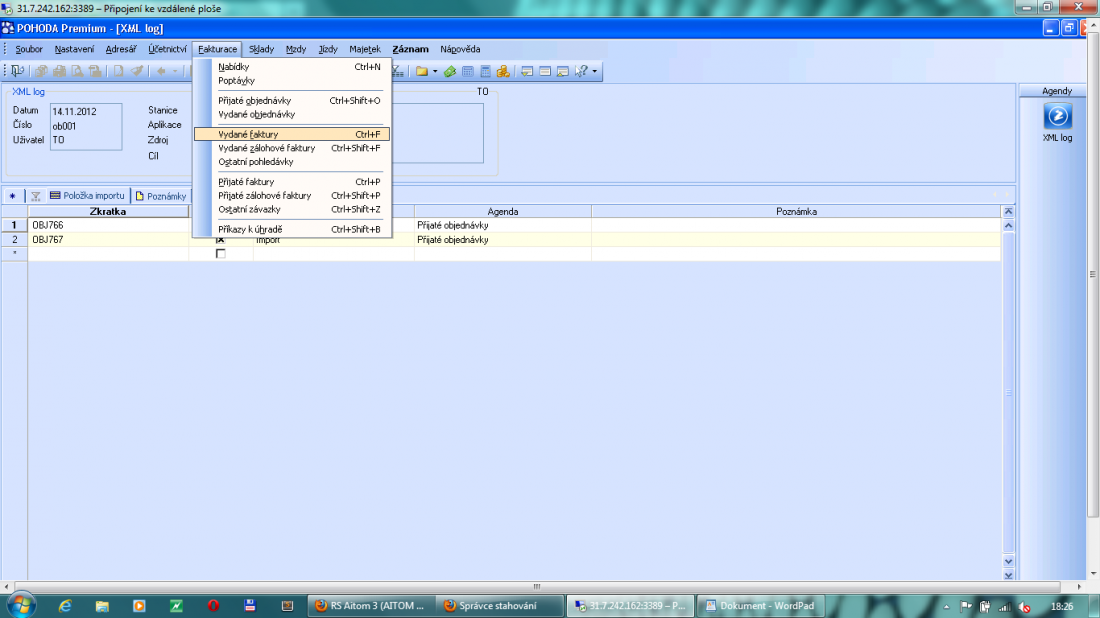Toggle checkbox in OBJ767 row

coord(221,240)
